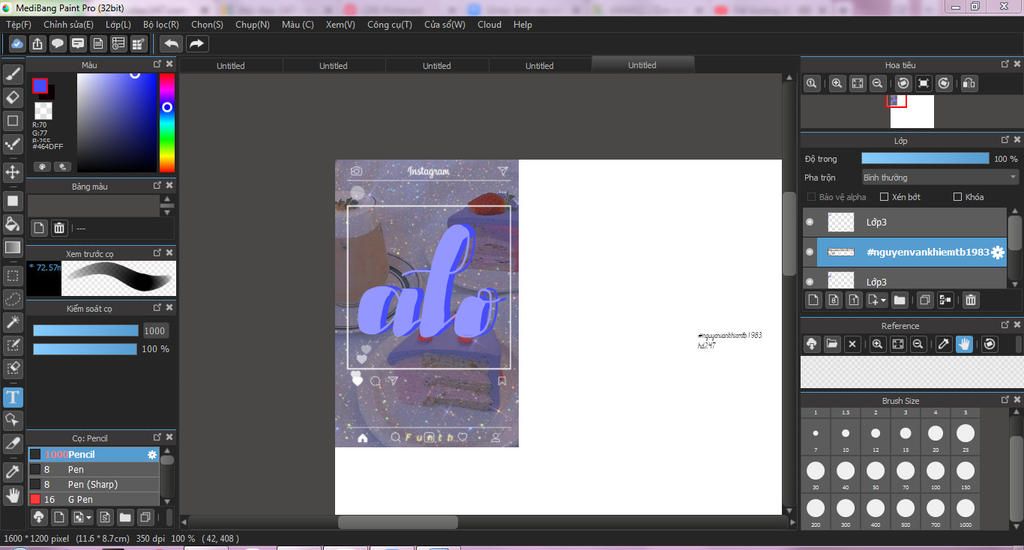
Task: Select the Gradient tool
Action: click(x=12, y=247)
